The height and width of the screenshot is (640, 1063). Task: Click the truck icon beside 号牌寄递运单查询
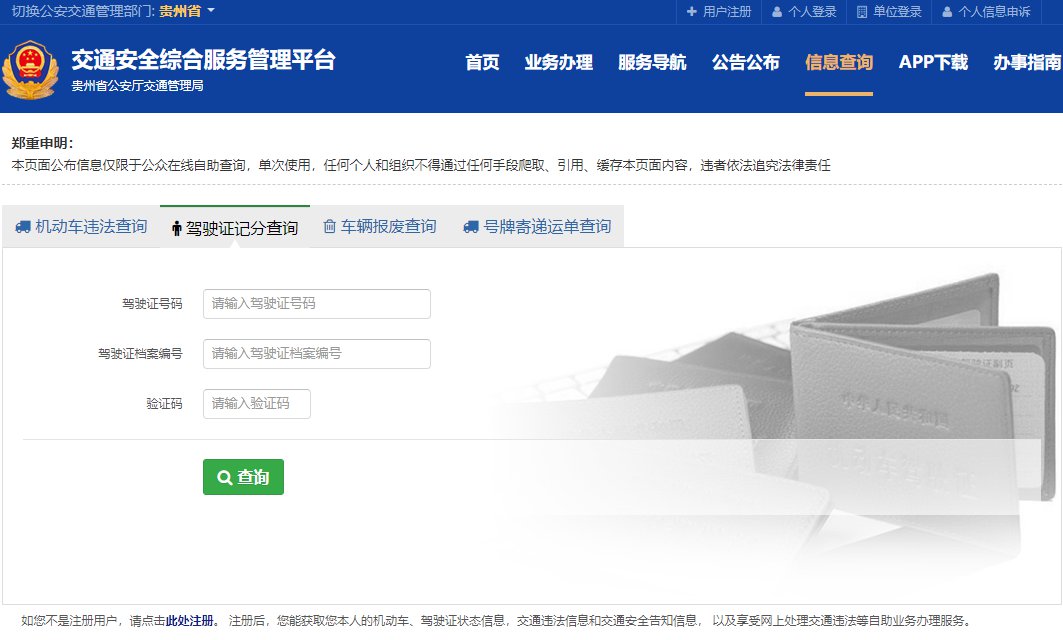coord(471,227)
